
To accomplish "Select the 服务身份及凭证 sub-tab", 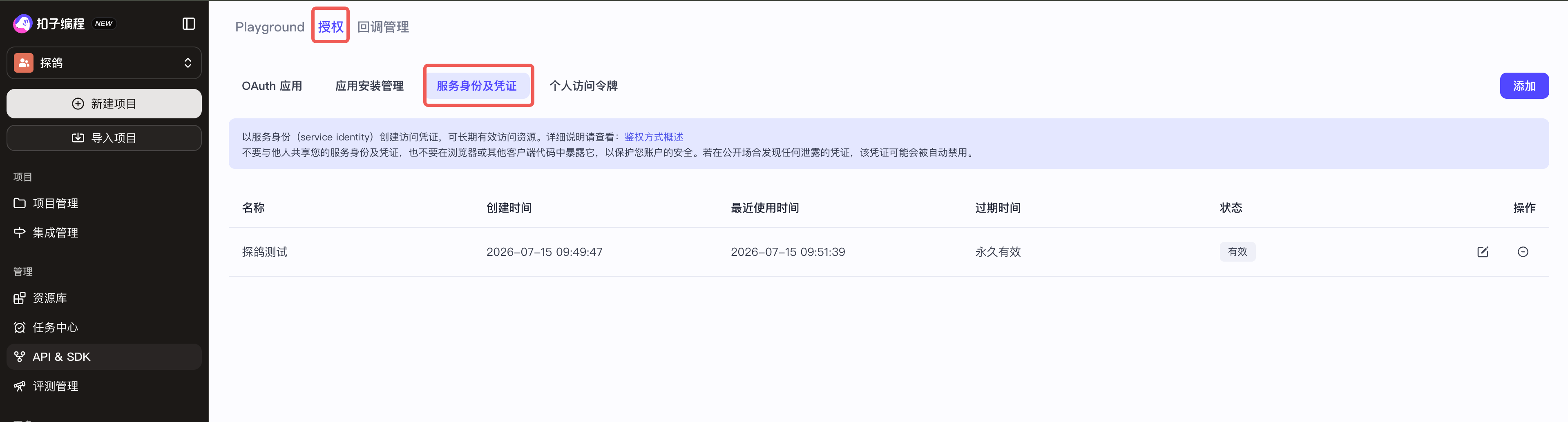I will 477,86.
